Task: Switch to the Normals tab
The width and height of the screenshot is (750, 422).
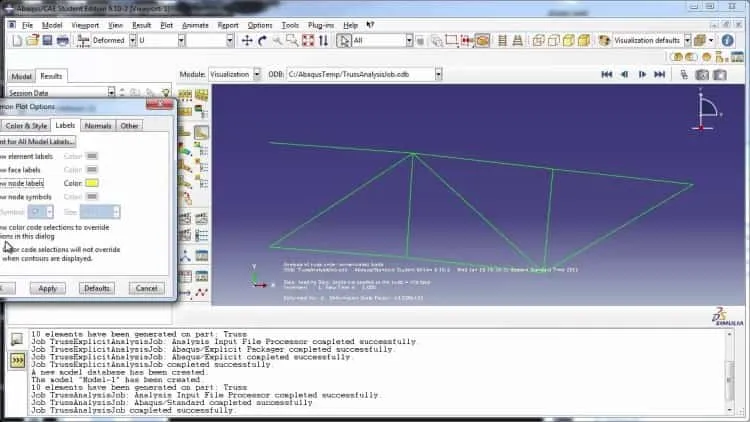Action: pos(98,126)
